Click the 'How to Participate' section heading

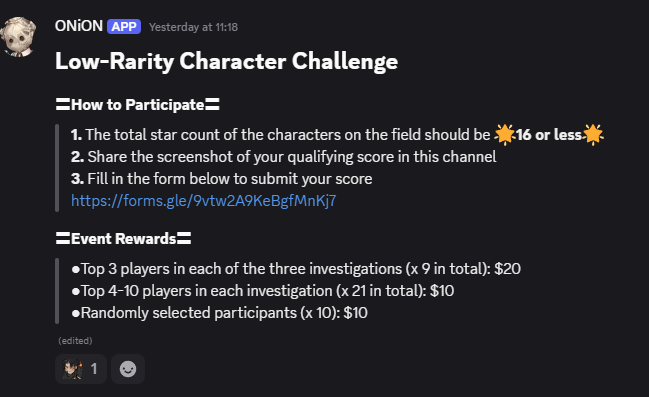click(137, 105)
